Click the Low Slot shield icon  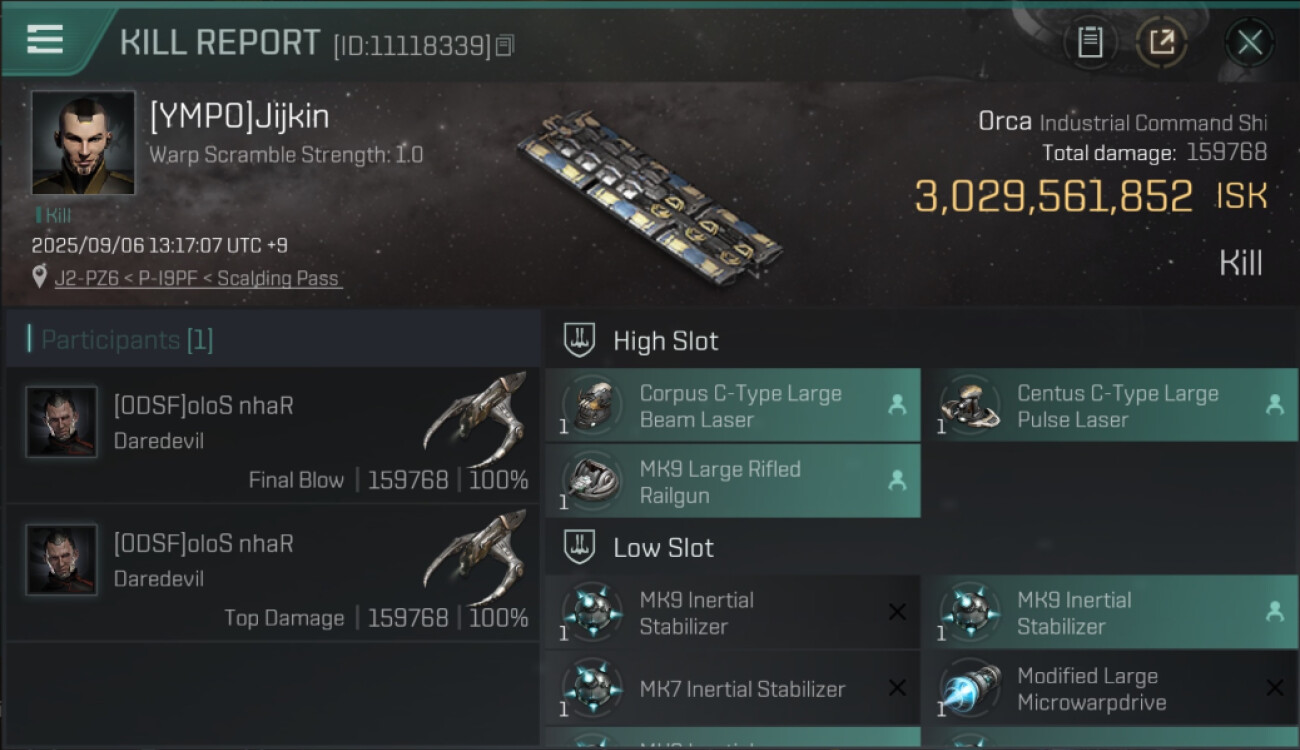click(x=580, y=547)
